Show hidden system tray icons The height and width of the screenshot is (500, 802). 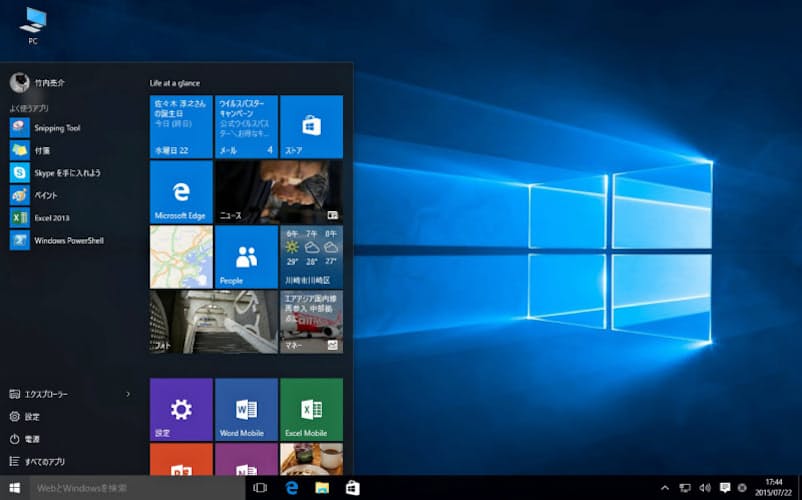click(665, 488)
